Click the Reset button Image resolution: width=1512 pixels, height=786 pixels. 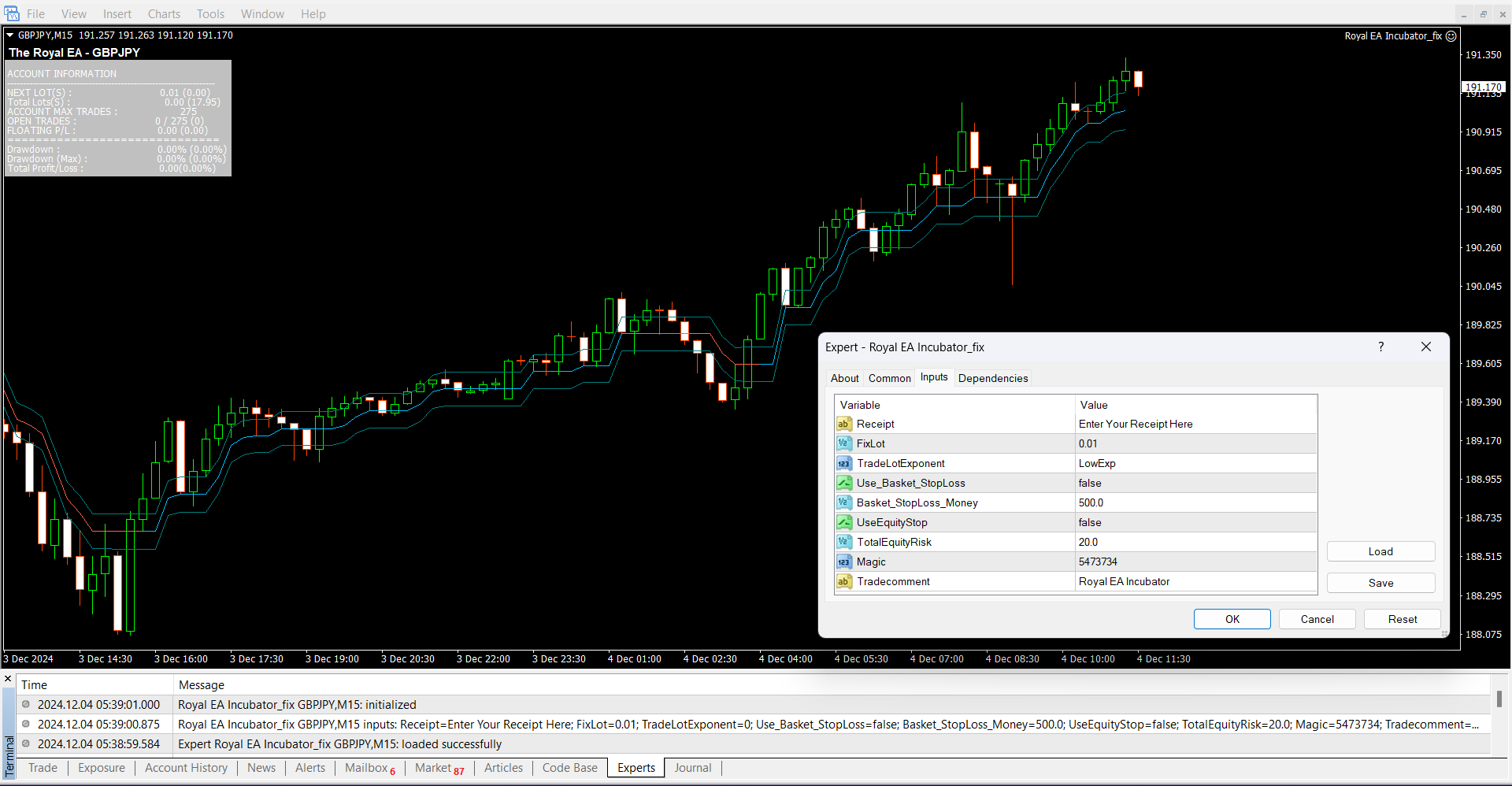(x=1402, y=620)
